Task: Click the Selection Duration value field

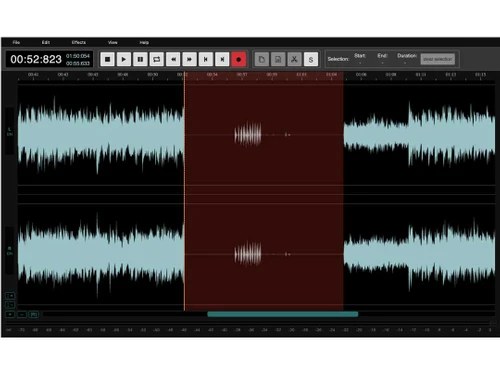Action: [405, 63]
